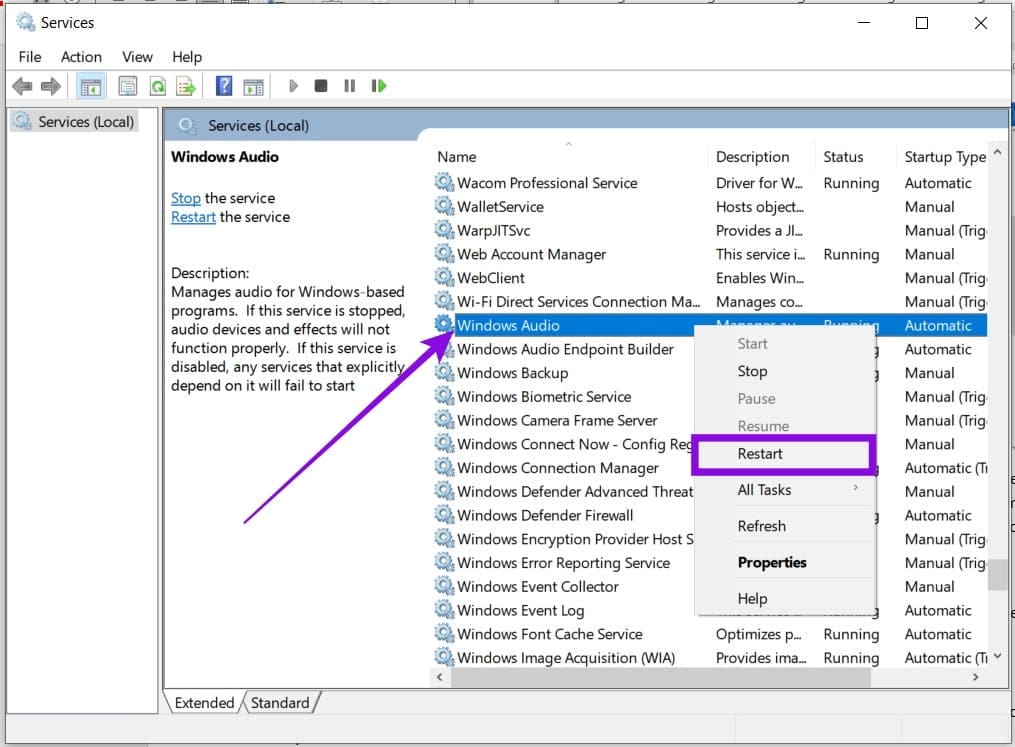Click the Forward arrow toolbar icon
Viewport: 1015px width, 747px height.
click(50, 85)
